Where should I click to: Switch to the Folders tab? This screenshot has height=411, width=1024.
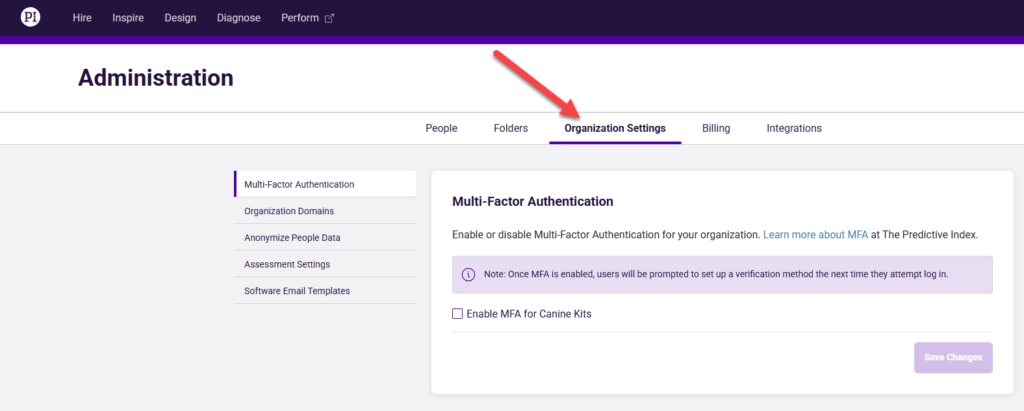tap(510, 128)
